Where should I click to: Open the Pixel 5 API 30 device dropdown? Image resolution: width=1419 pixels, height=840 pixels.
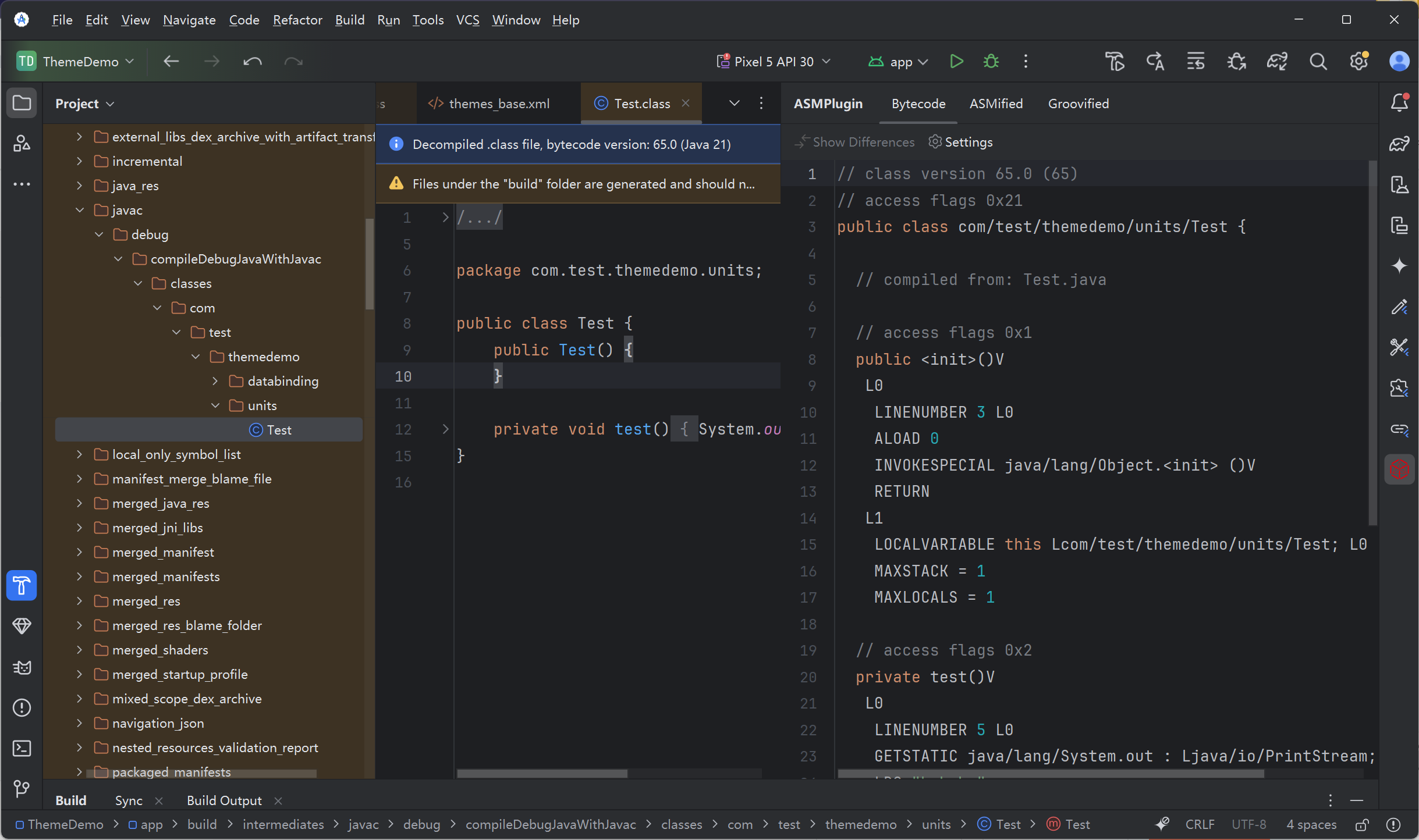pos(774,61)
